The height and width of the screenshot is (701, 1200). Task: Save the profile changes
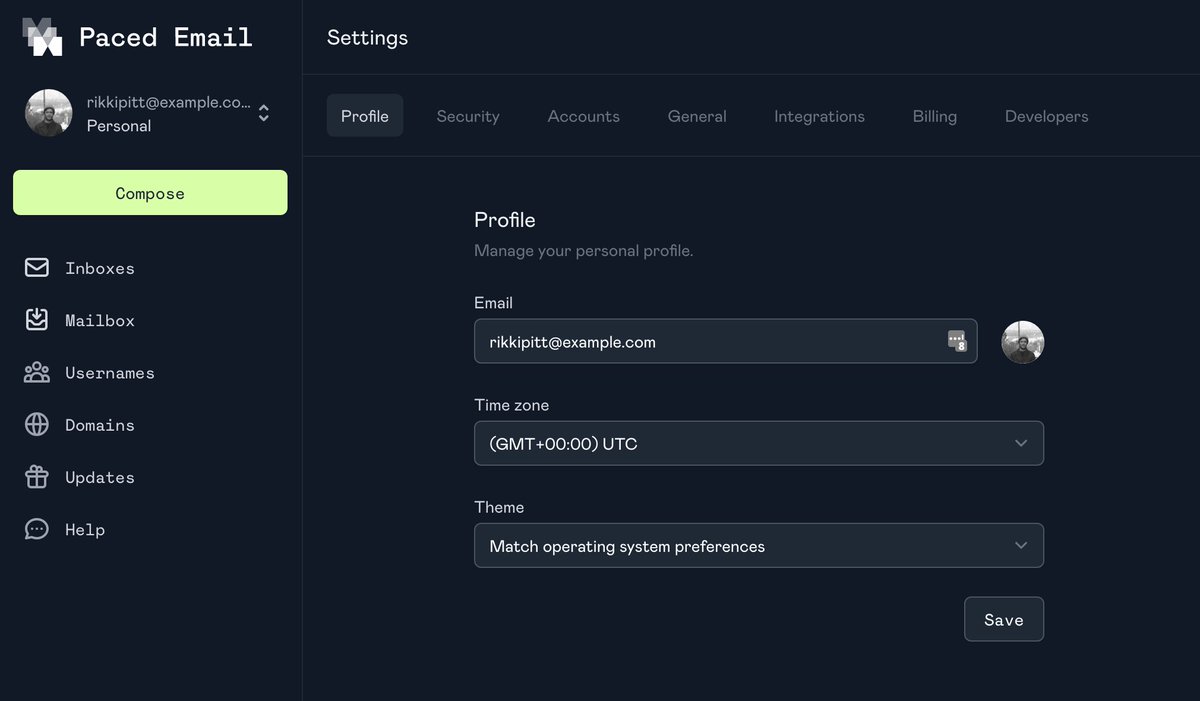[x=1003, y=619]
